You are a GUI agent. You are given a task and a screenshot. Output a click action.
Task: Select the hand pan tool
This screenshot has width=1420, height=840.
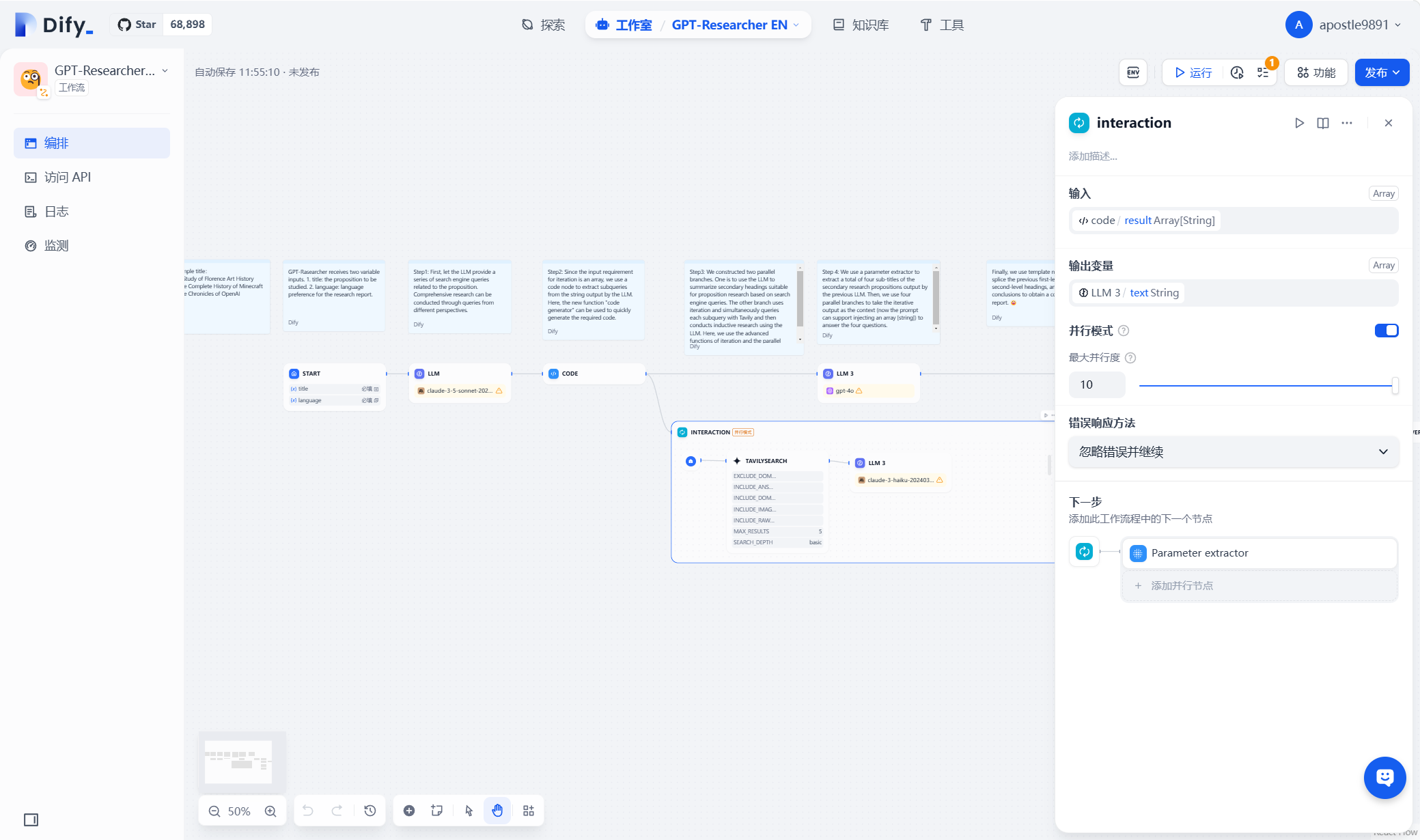(497, 811)
